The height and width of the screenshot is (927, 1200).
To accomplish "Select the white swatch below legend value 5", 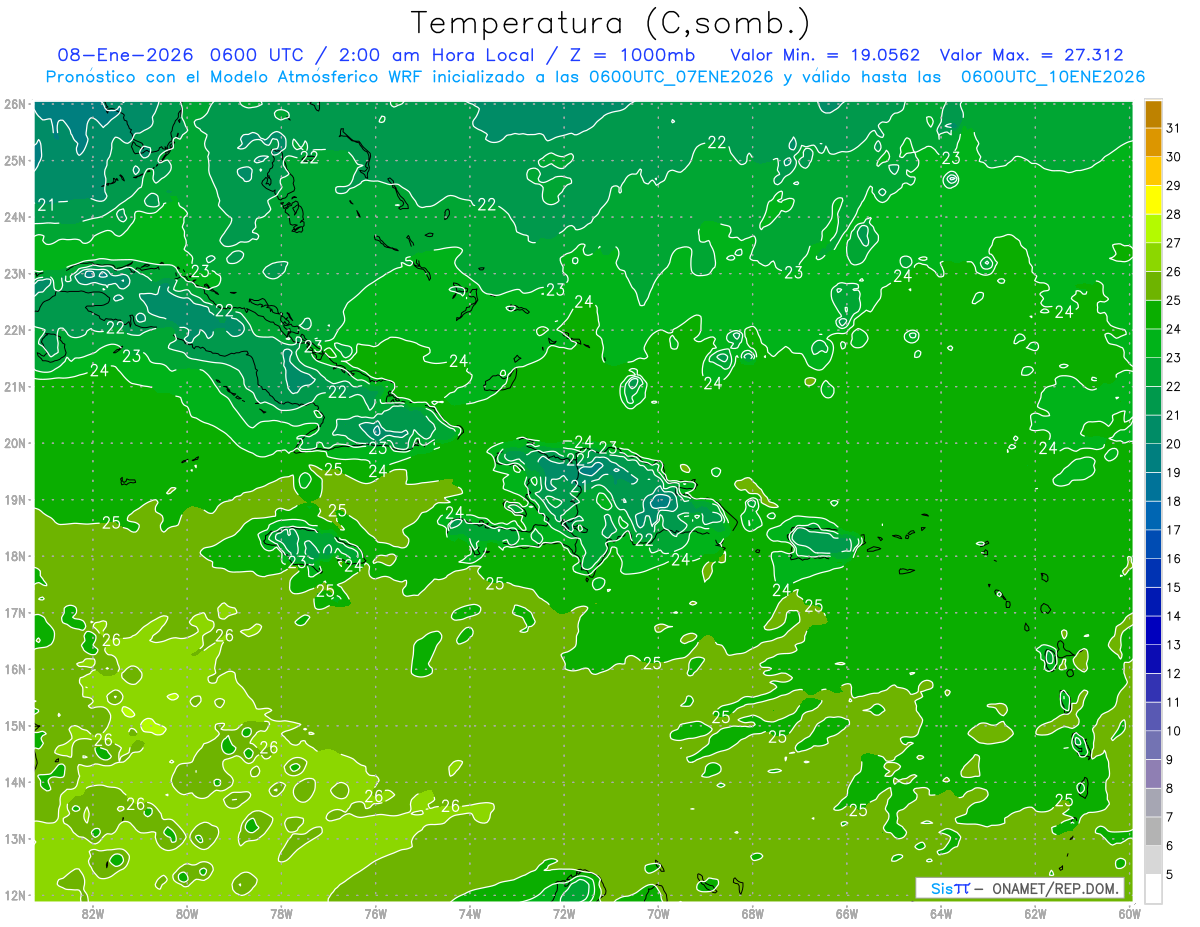I will 1153,889.
